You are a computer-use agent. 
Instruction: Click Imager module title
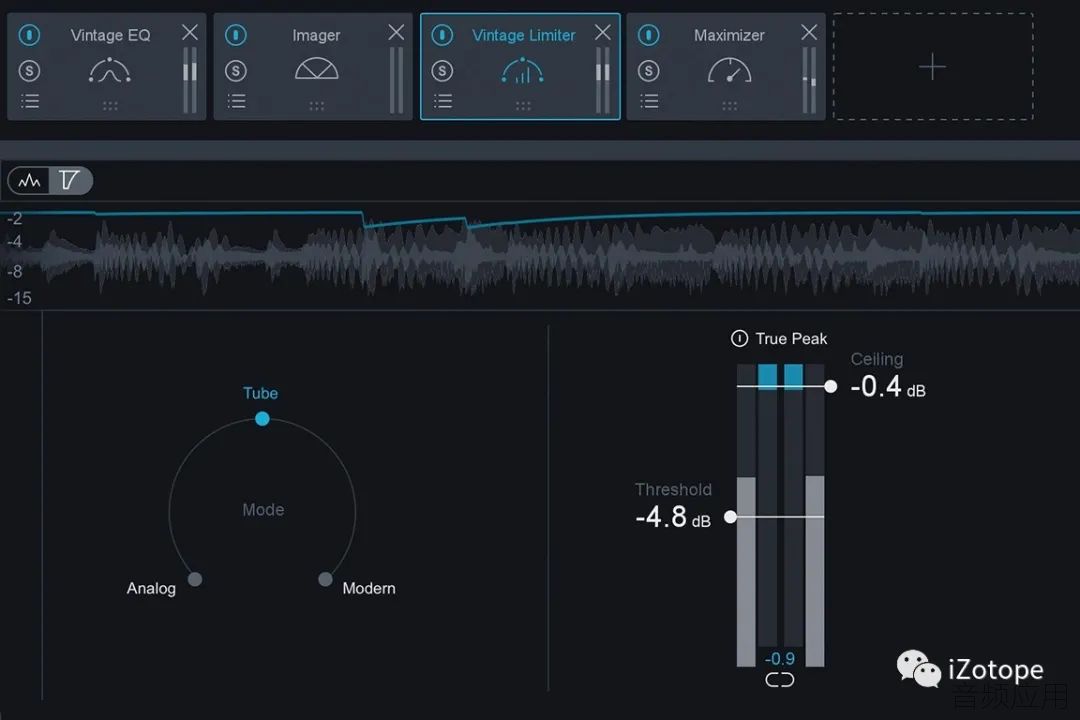click(316, 34)
